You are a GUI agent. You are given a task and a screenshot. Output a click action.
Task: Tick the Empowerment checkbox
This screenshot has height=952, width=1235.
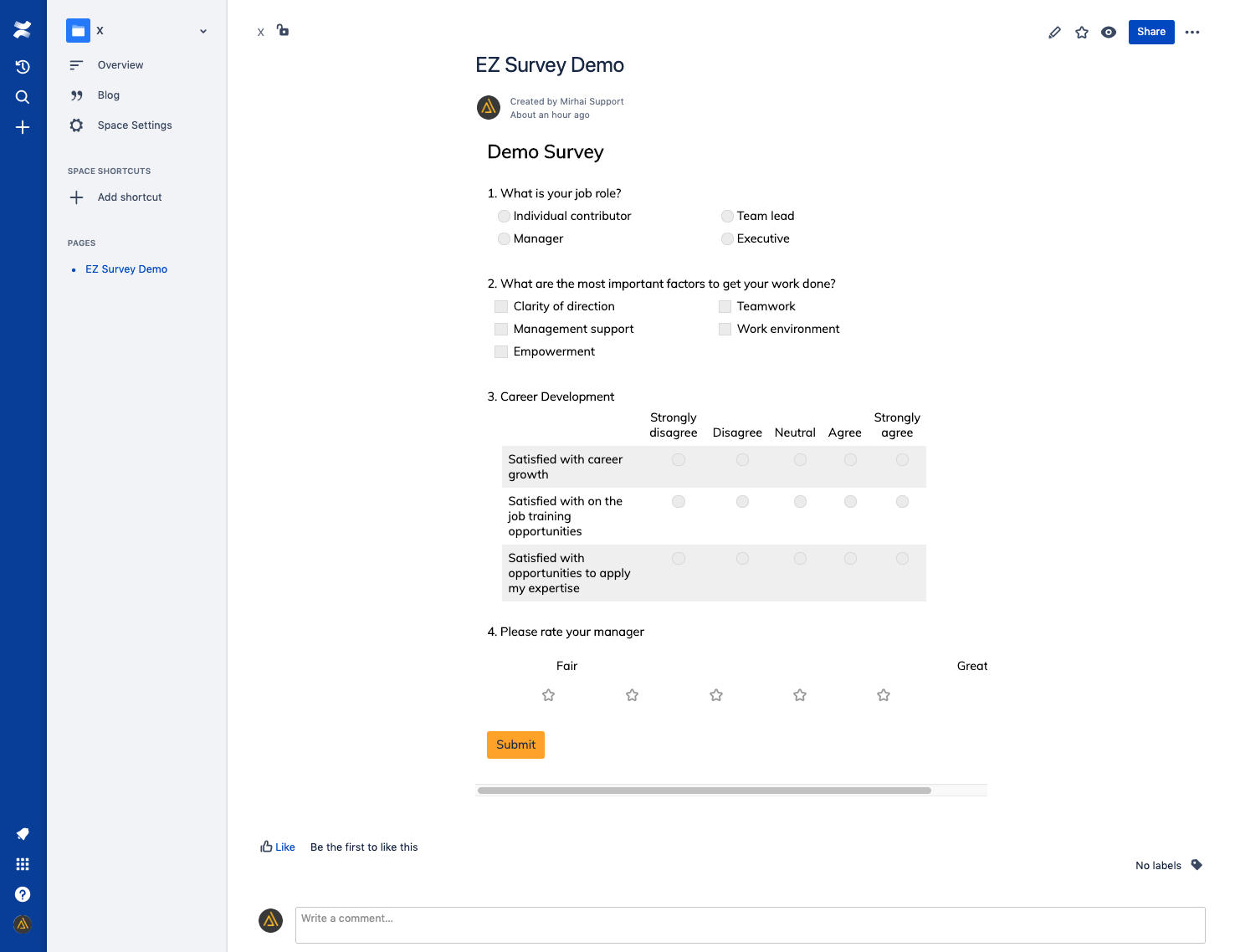(501, 352)
